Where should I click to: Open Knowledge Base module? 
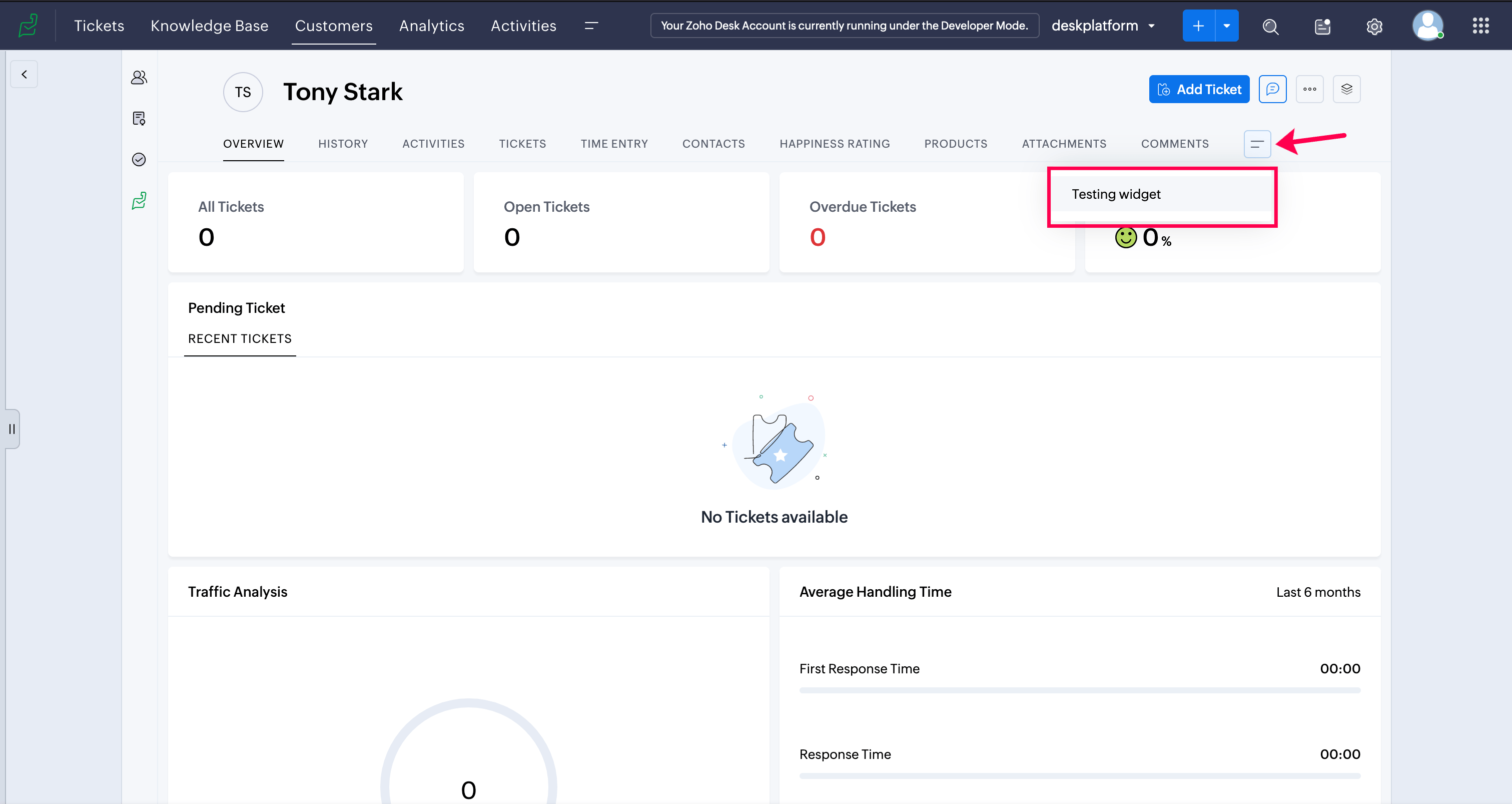coord(210,25)
